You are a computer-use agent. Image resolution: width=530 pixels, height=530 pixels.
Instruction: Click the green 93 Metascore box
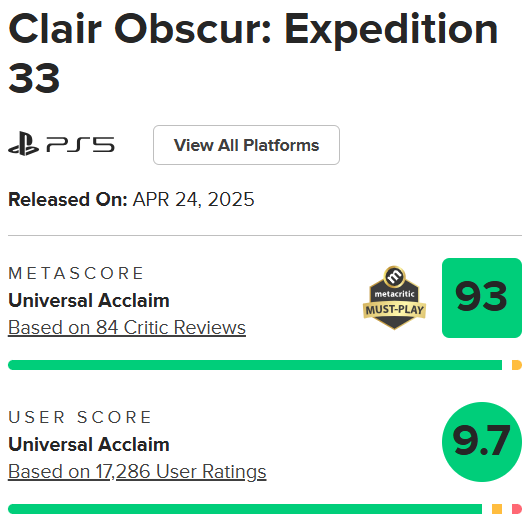click(x=482, y=298)
